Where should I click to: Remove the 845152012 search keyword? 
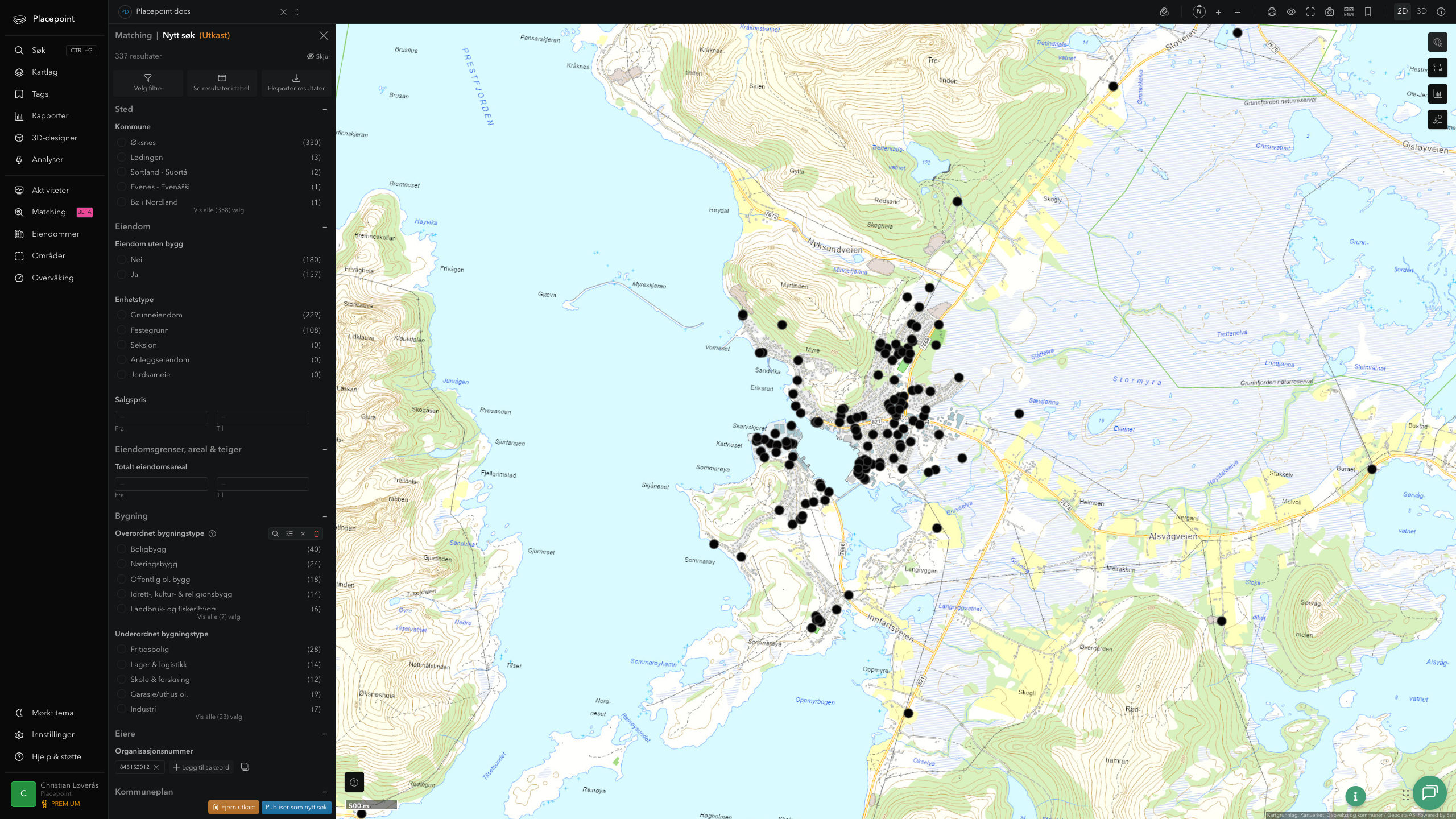tap(156, 767)
